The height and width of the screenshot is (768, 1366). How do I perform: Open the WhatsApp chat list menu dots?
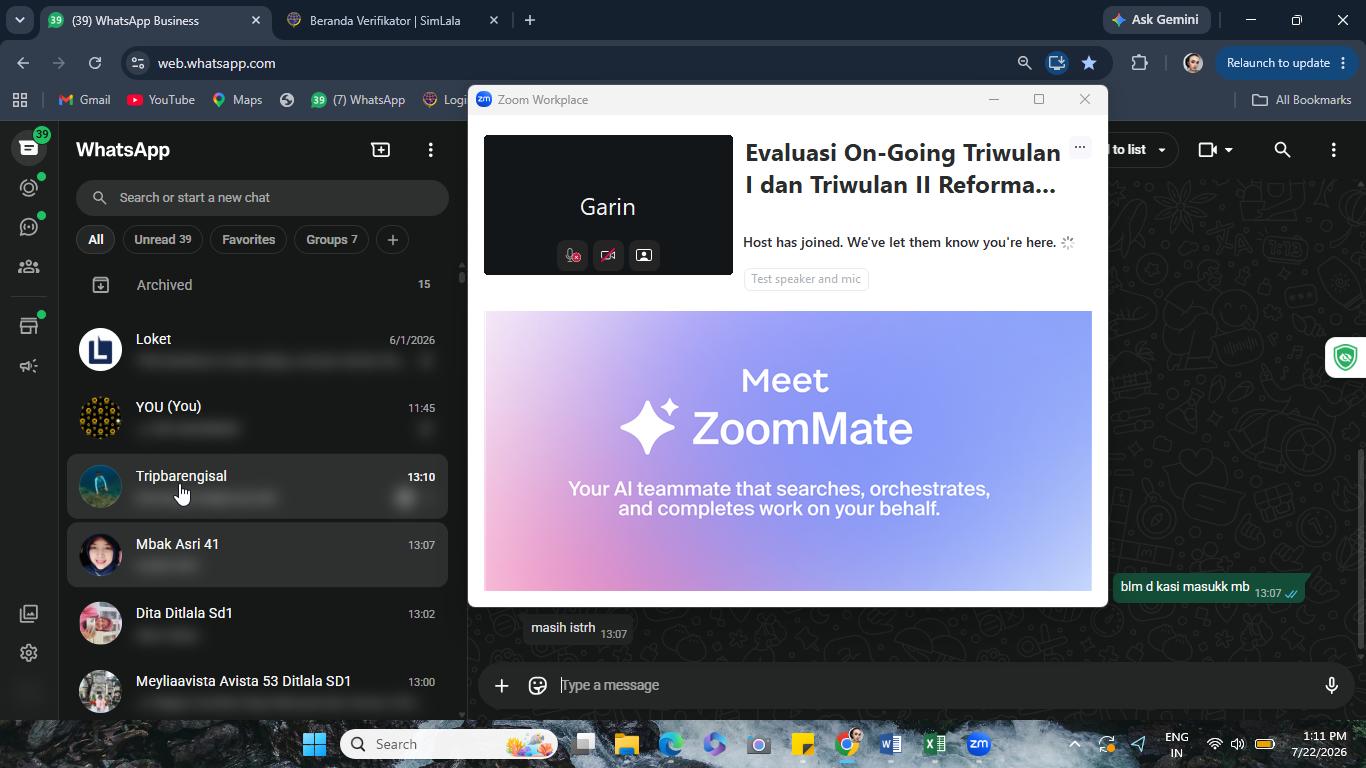431,150
